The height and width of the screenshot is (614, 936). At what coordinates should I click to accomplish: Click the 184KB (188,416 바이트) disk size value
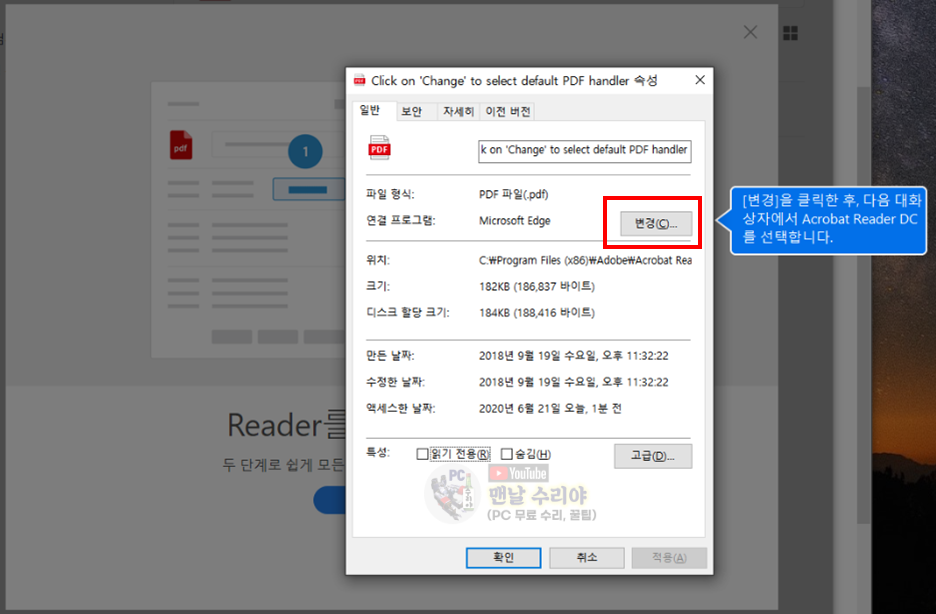click(537, 313)
